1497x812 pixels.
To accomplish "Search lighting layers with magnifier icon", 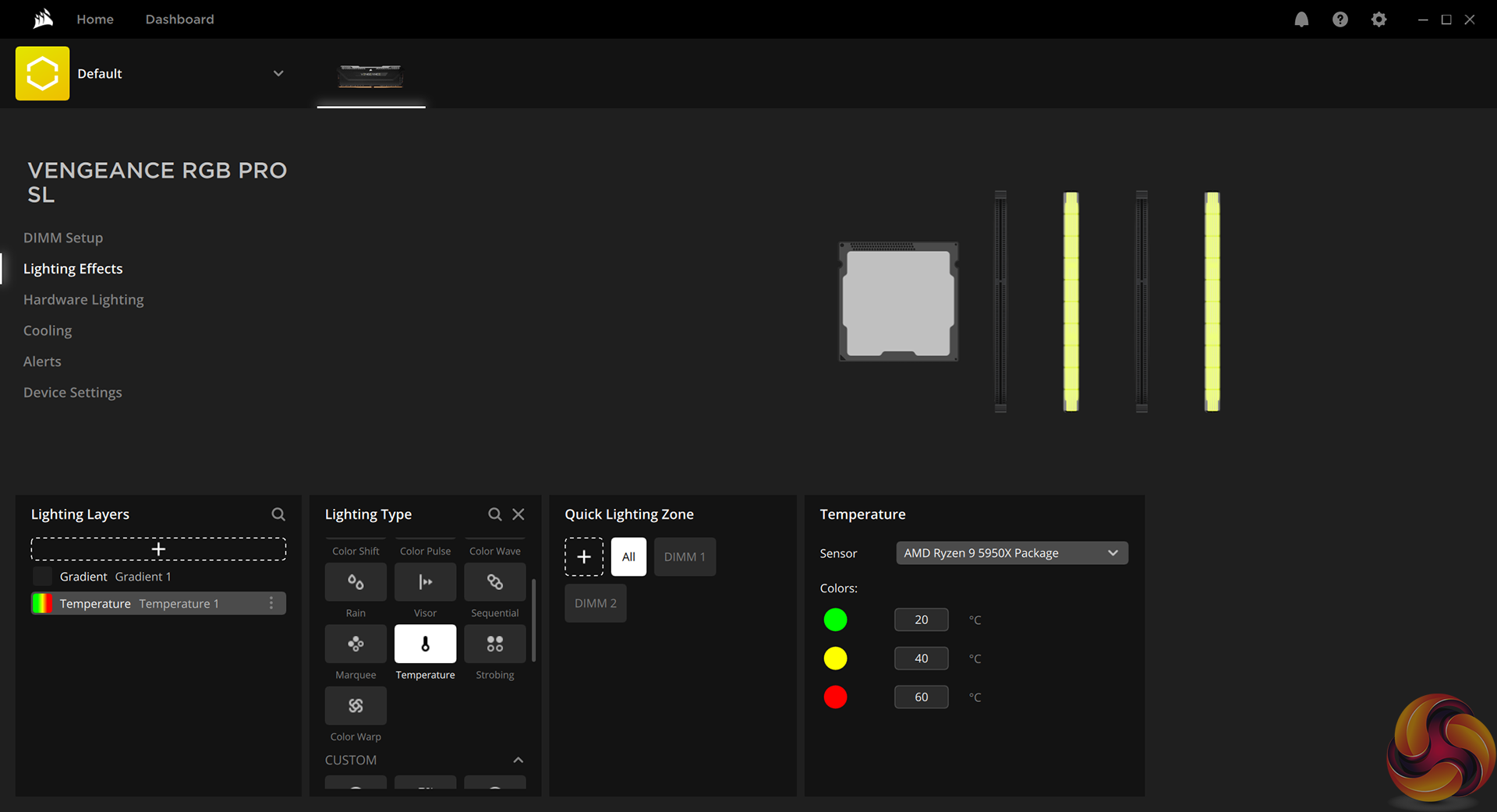I will coord(278,514).
